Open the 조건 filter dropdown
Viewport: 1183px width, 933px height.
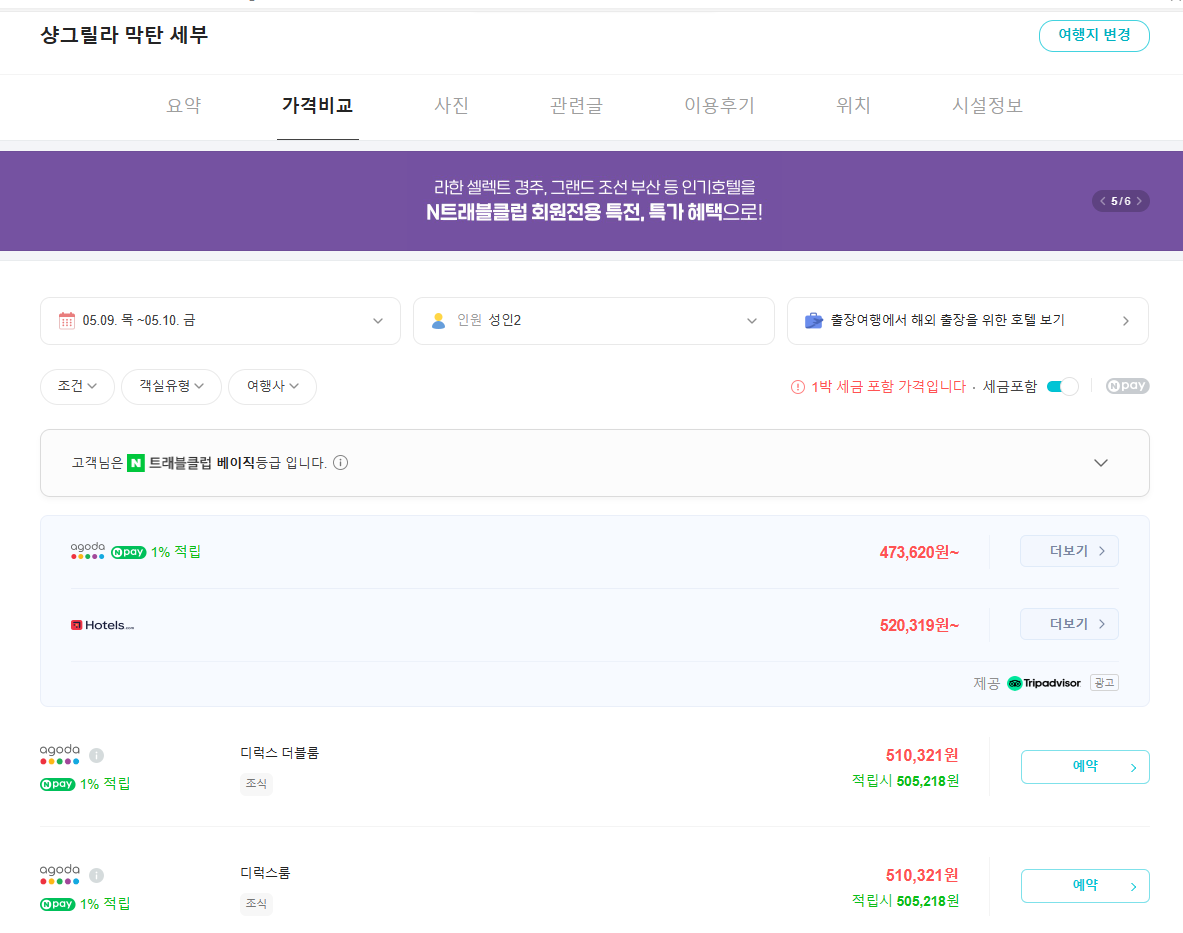pos(77,387)
